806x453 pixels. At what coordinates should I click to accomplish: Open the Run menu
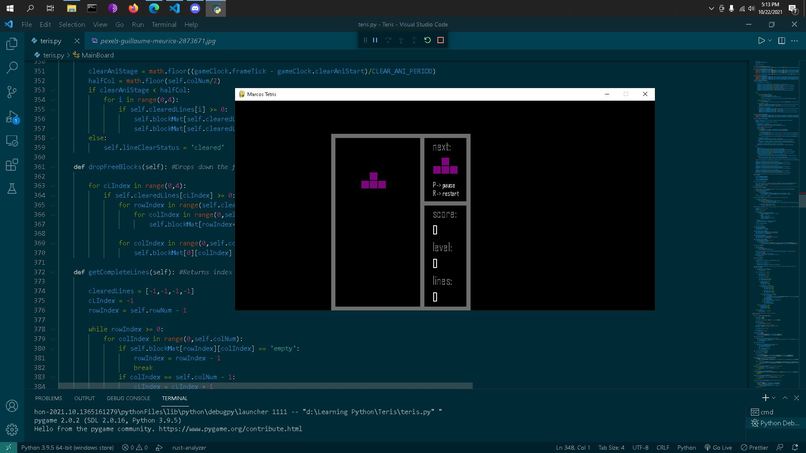tap(138, 24)
